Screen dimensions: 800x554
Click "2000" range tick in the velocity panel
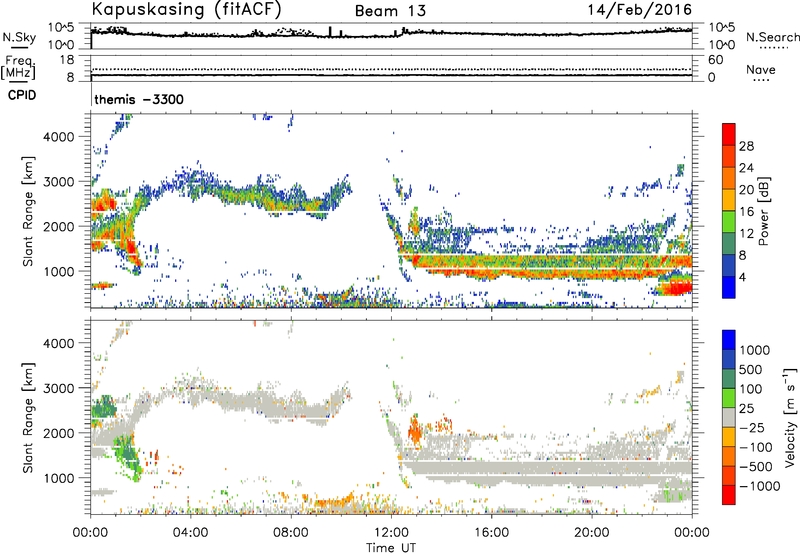59,433
